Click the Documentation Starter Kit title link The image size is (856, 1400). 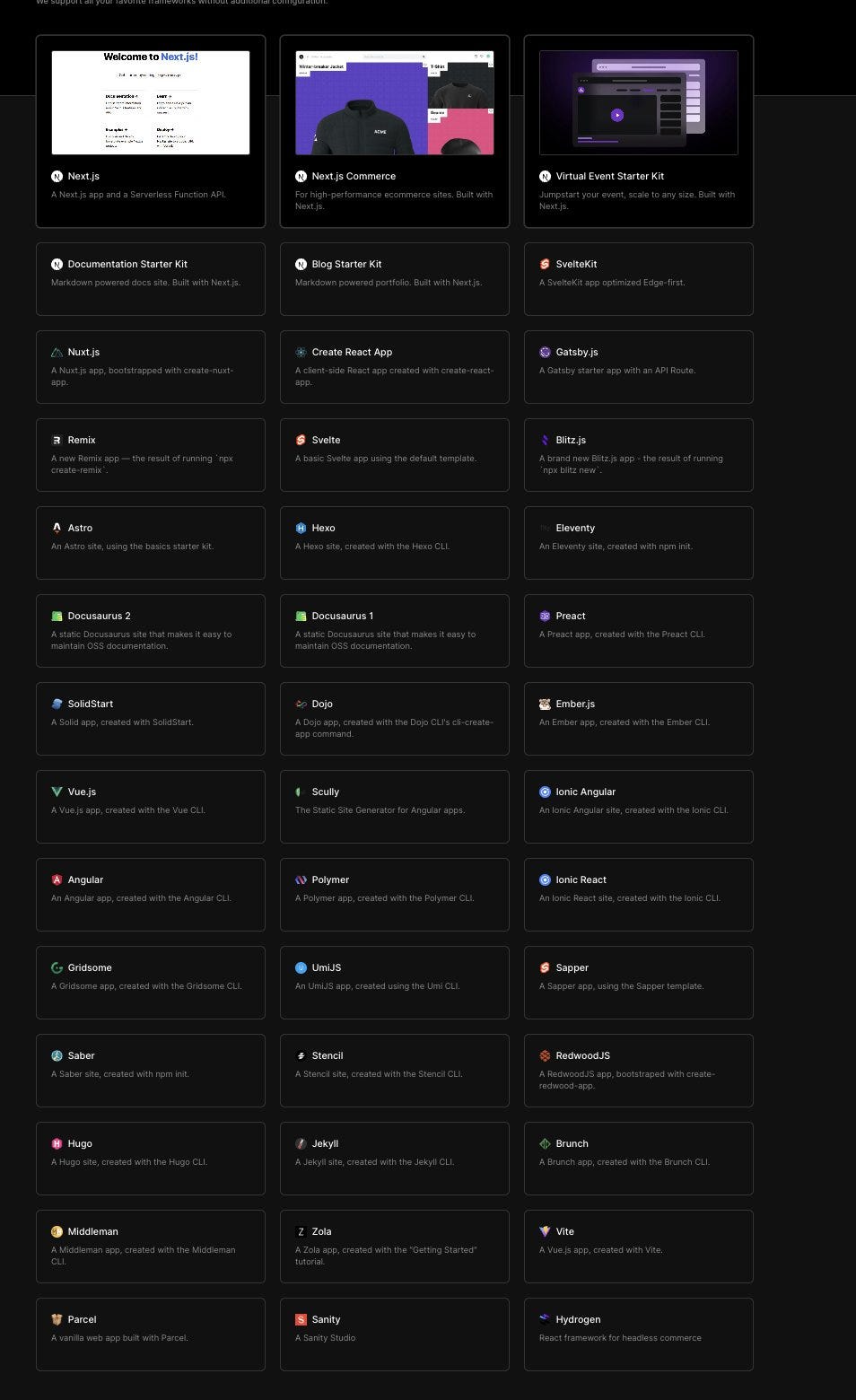coord(128,264)
